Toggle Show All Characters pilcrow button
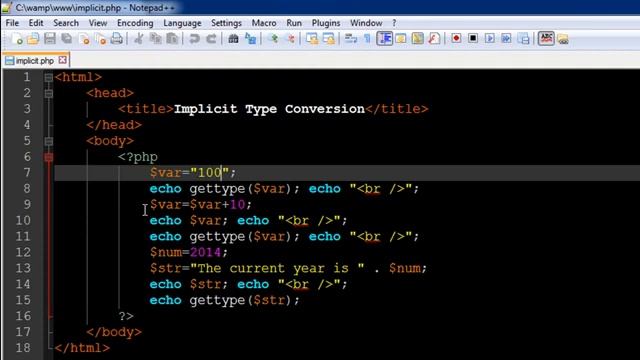 tap(367, 39)
